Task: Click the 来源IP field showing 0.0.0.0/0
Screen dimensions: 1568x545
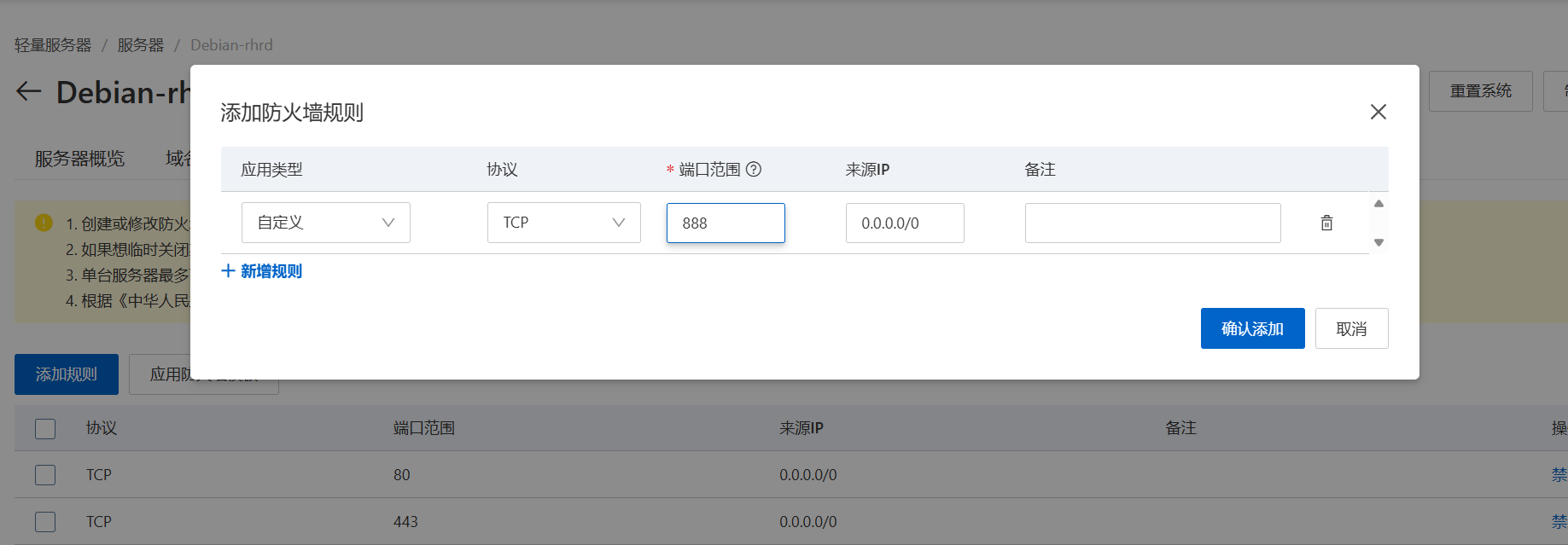Action: 904,223
